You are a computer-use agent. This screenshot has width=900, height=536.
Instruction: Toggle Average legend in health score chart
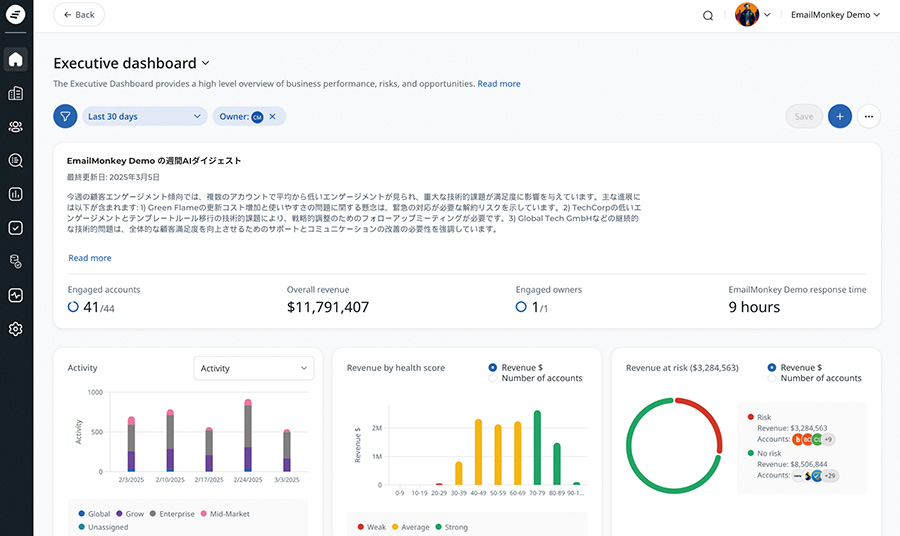410,527
